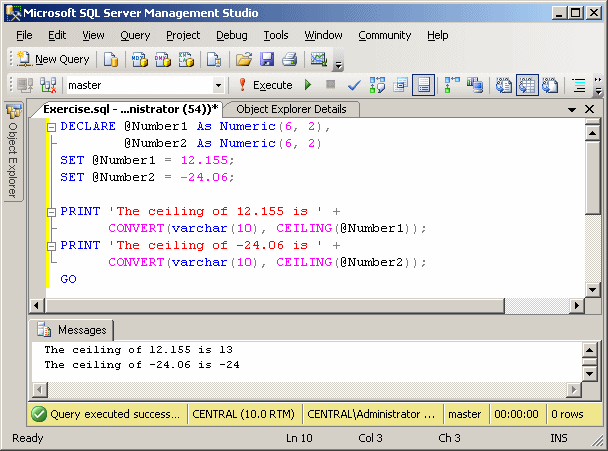Collapse the second PRINT statement block

click(x=52, y=246)
